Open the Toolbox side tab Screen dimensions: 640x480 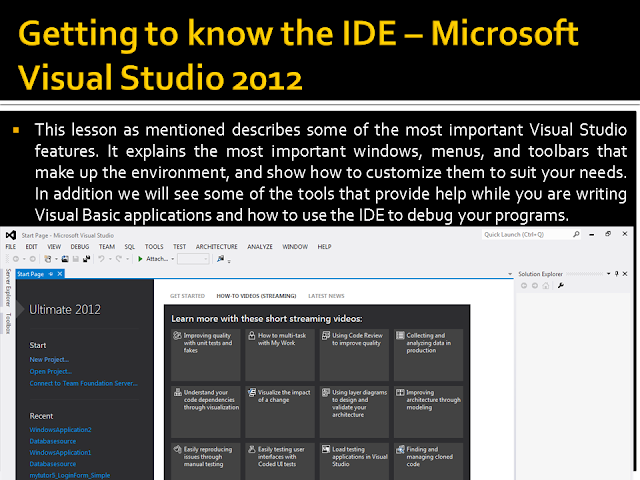(x=8, y=323)
